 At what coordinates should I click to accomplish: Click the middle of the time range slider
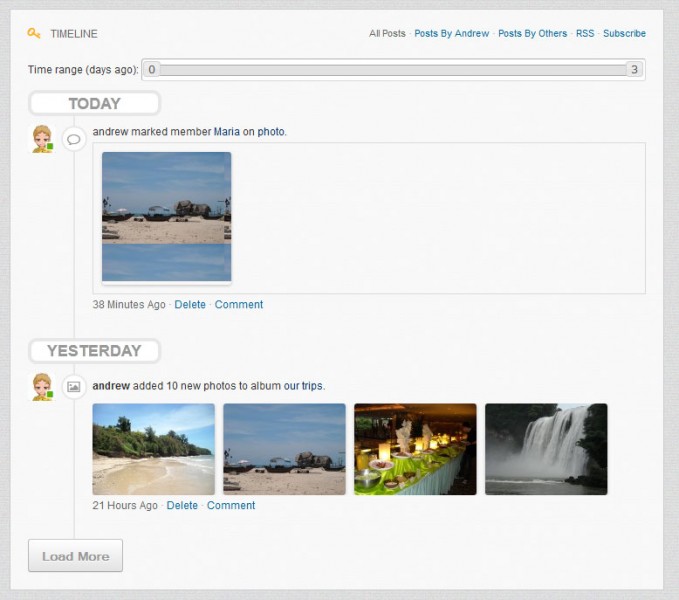tap(393, 69)
